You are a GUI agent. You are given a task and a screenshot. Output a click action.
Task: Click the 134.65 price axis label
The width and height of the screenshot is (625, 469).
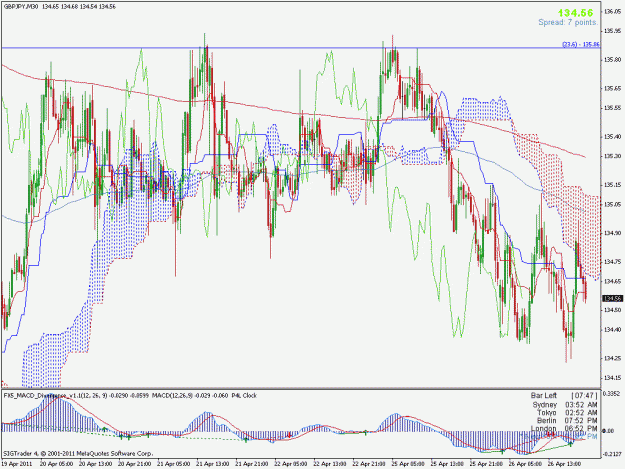pos(613,281)
